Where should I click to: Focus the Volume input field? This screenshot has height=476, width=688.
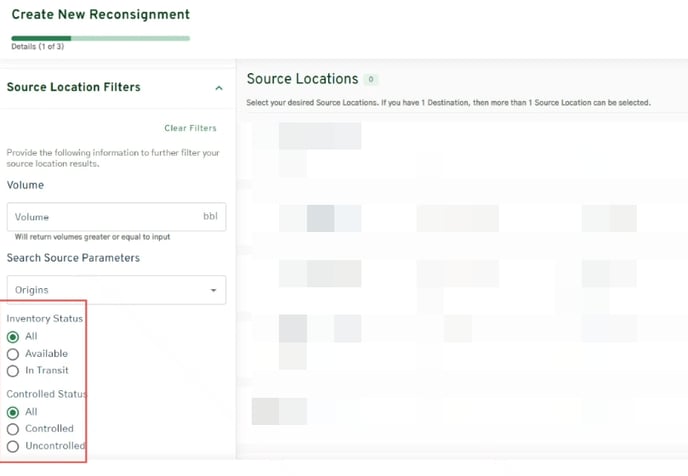point(105,217)
